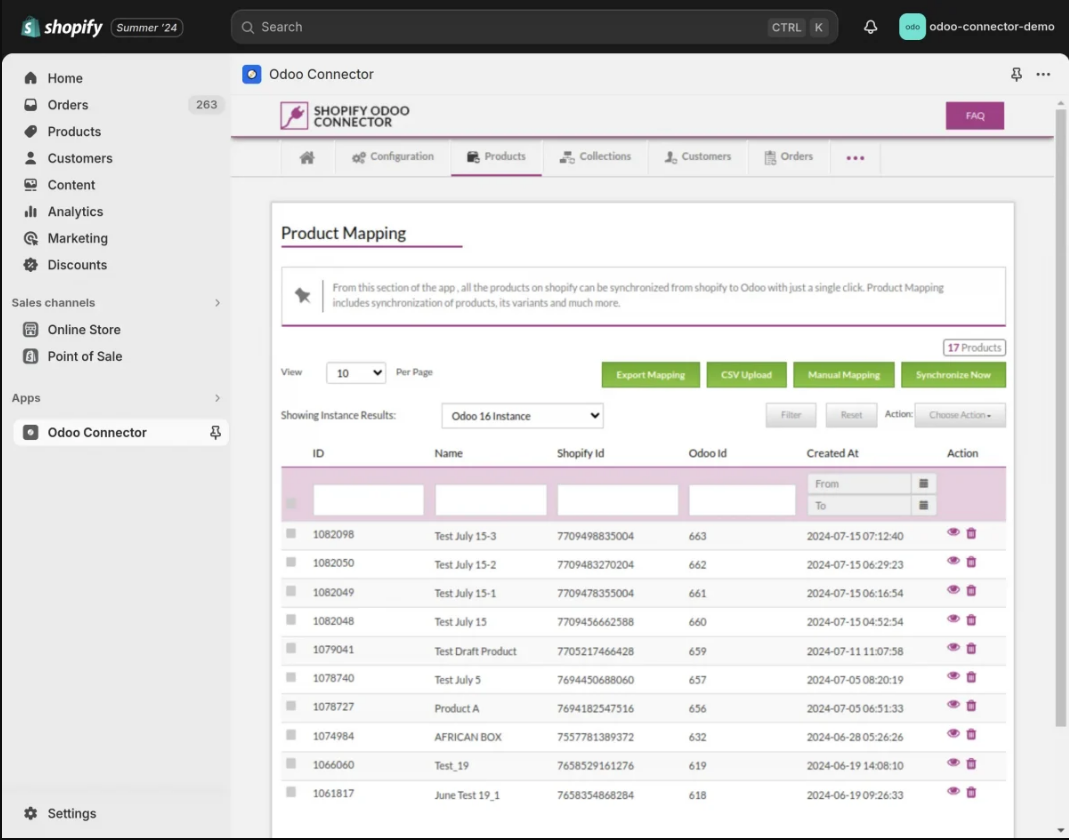Switch to the Orders tab

point(789,157)
